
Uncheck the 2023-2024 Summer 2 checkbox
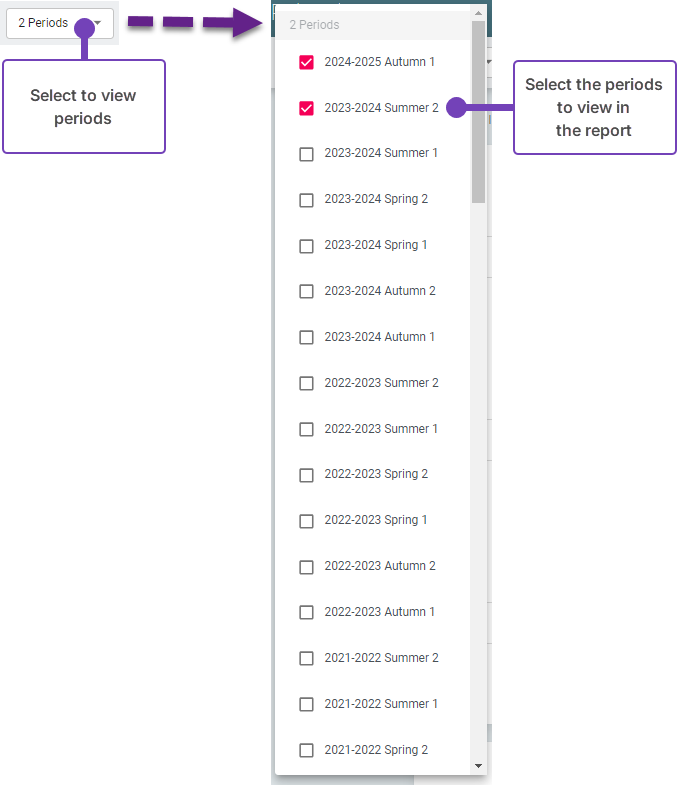point(307,108)
